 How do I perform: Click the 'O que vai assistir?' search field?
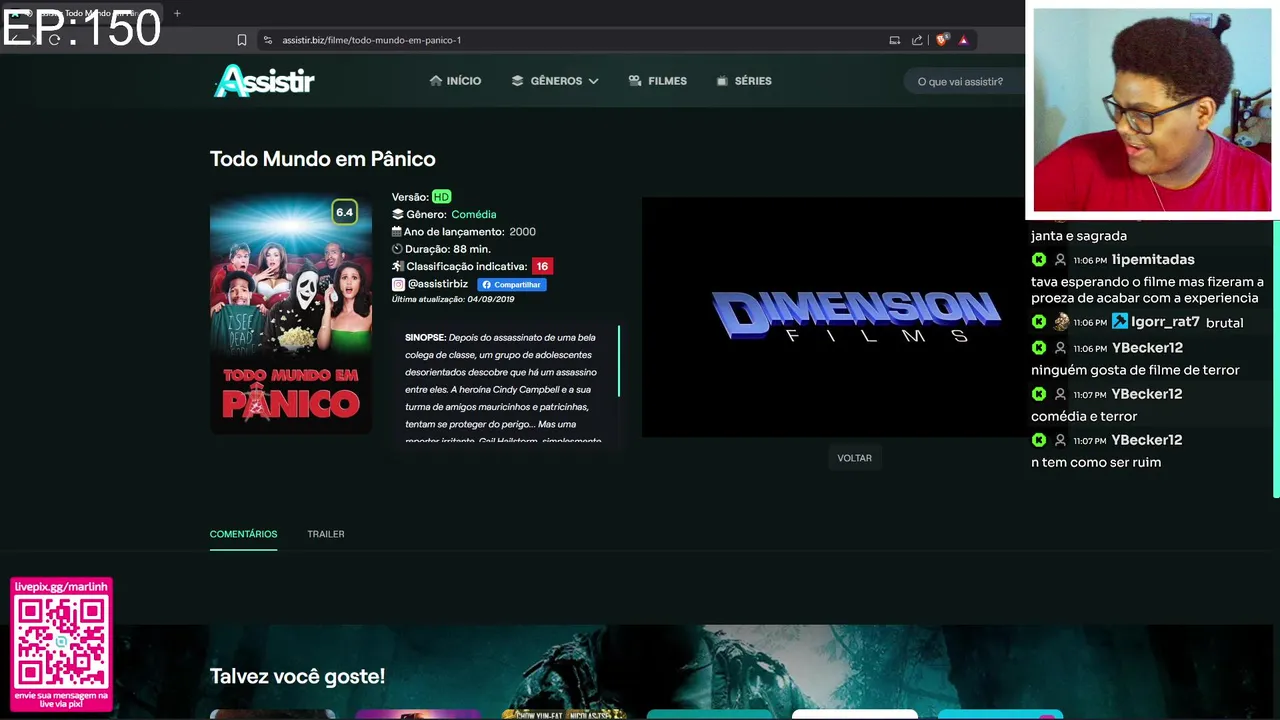(x=965, y=81)
